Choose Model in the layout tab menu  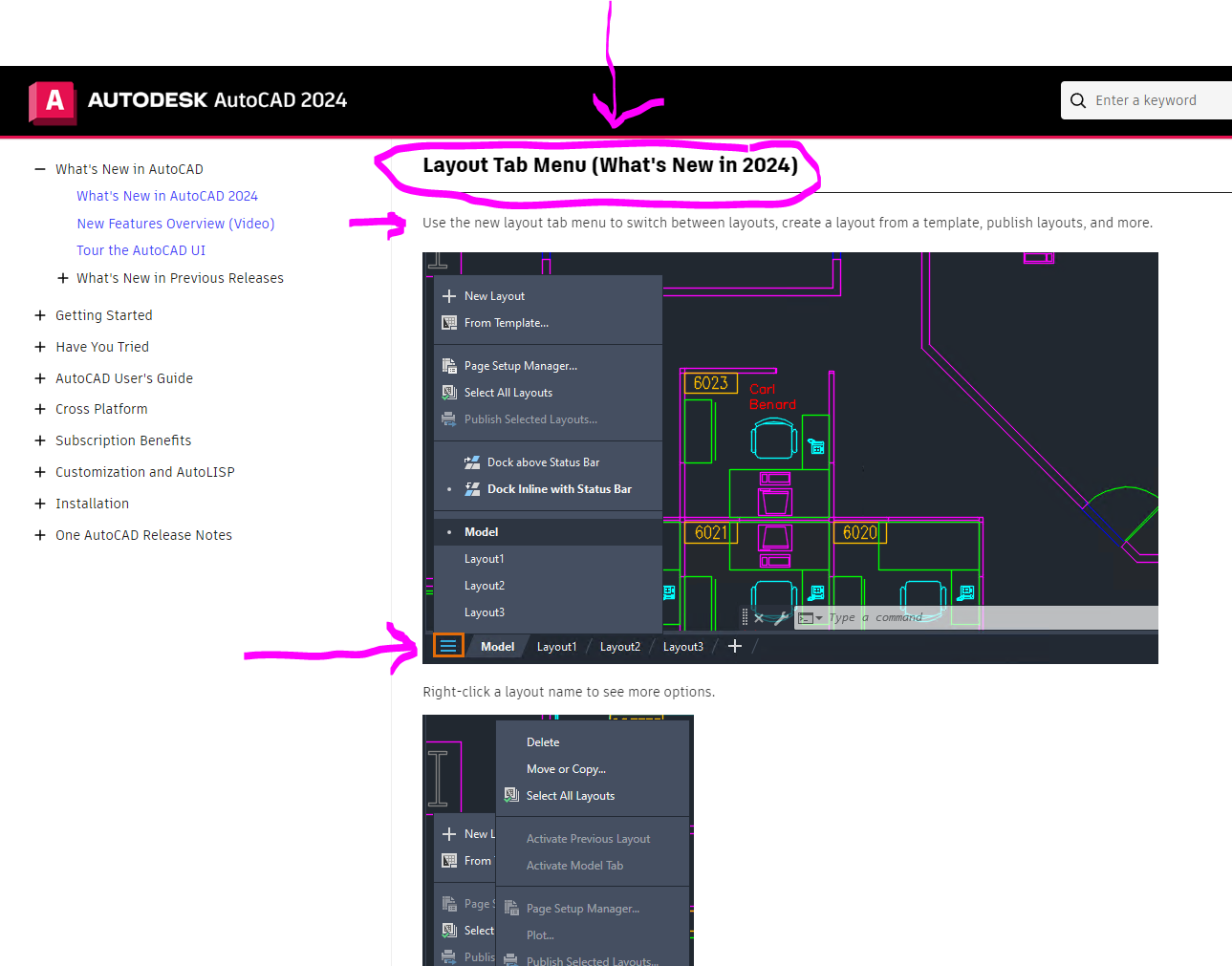(x=548, y=532)
